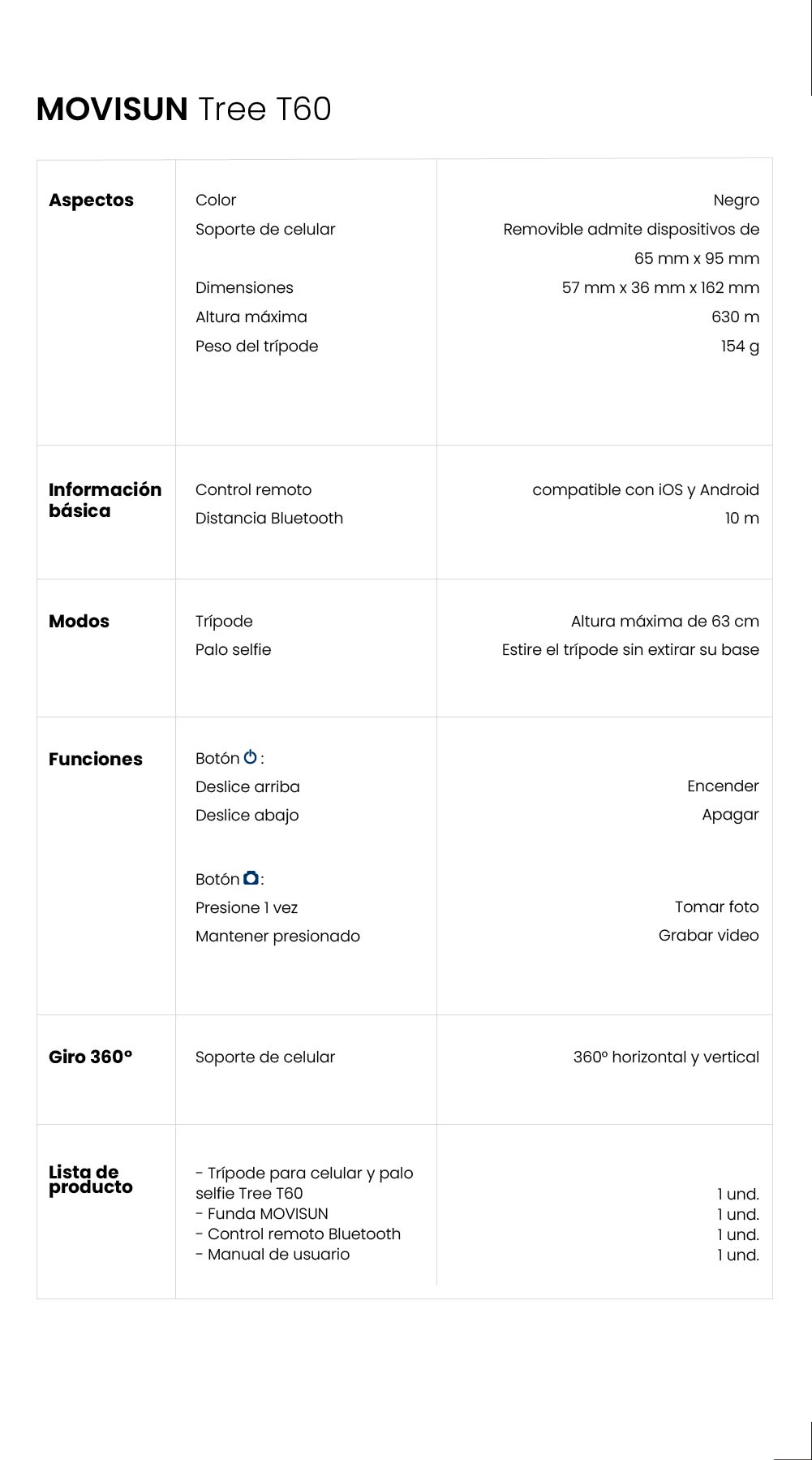
Task: Click the camera icon next to Botón
Action: pos(251,878)
